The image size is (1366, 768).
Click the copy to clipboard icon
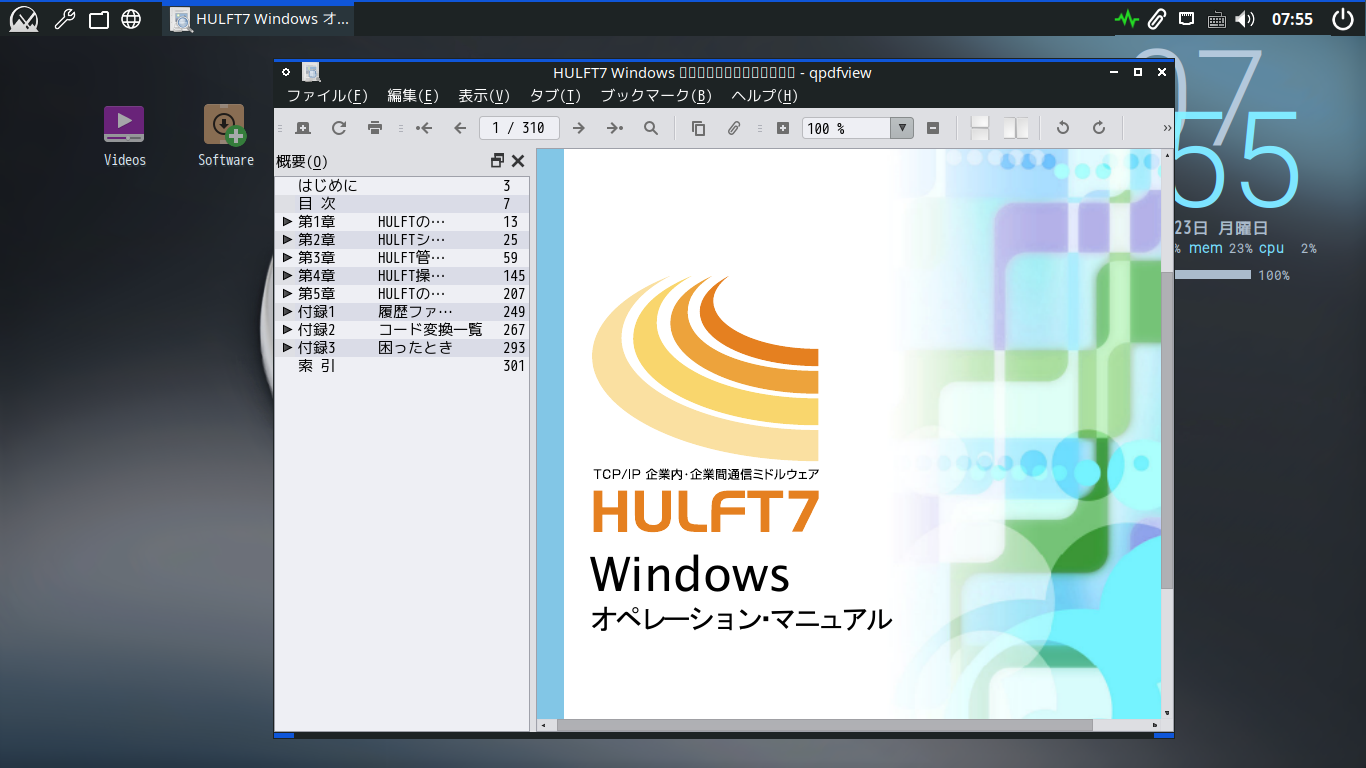click(x=698, y=128)
